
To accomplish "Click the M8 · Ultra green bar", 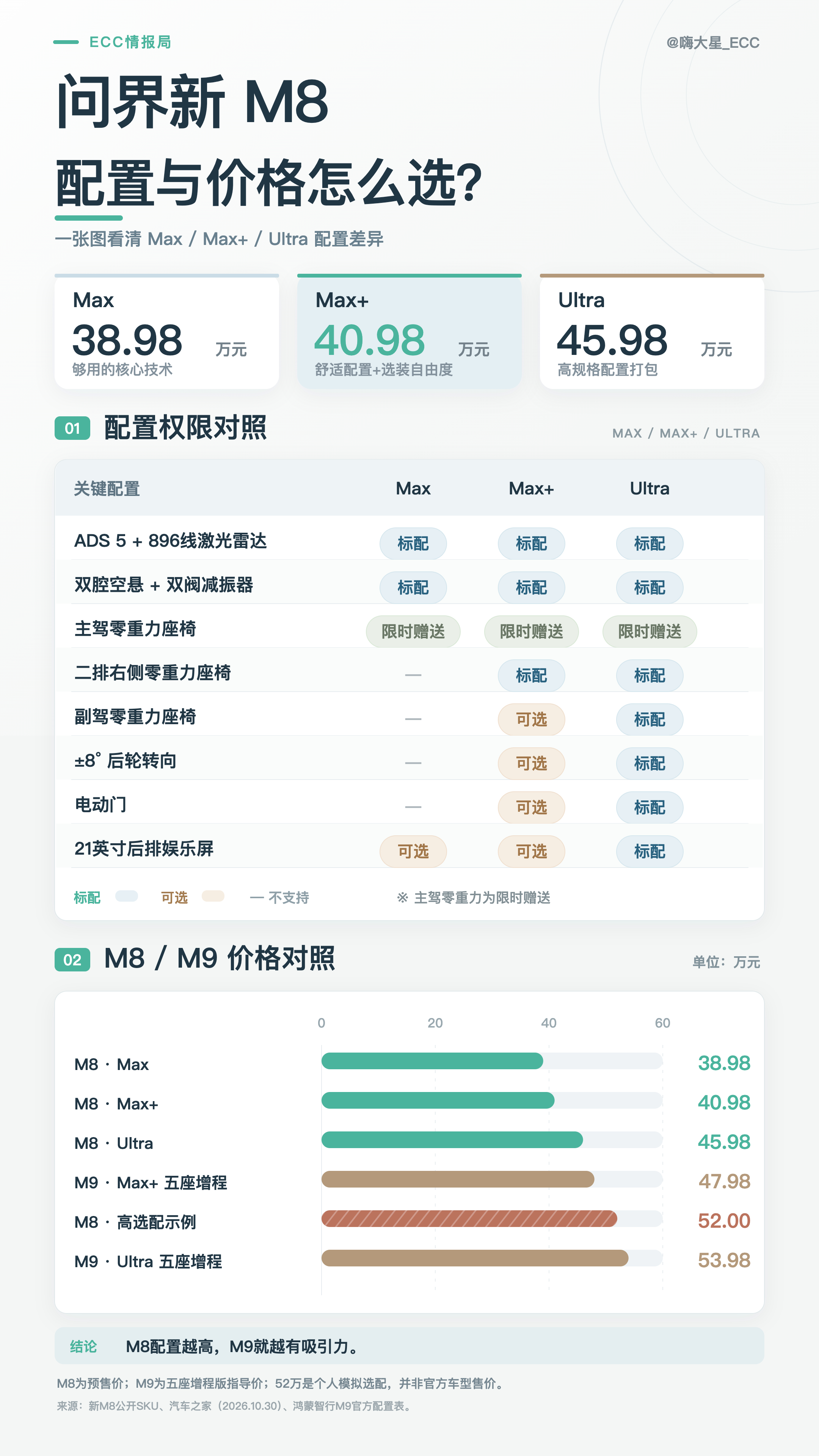I will pyautogui.click(x=452, y=1140).
